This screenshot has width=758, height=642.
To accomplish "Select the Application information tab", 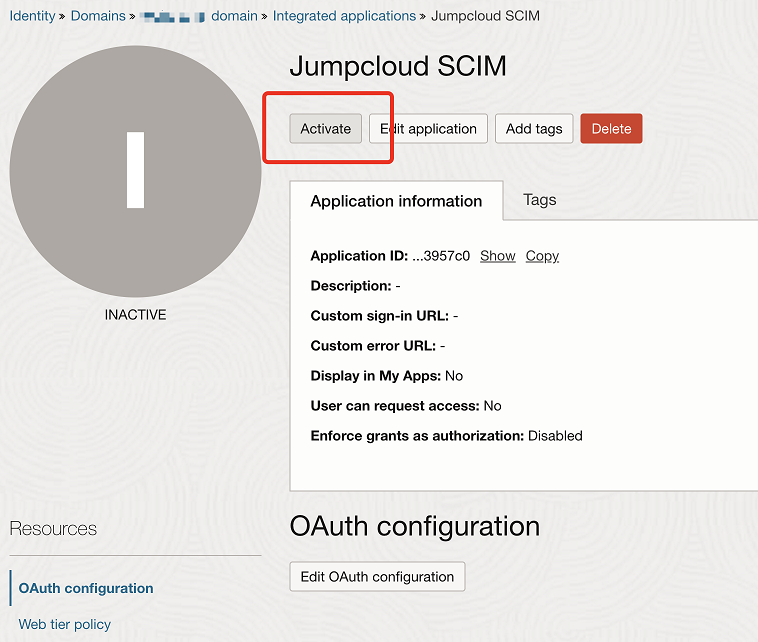I will [396, 201].
